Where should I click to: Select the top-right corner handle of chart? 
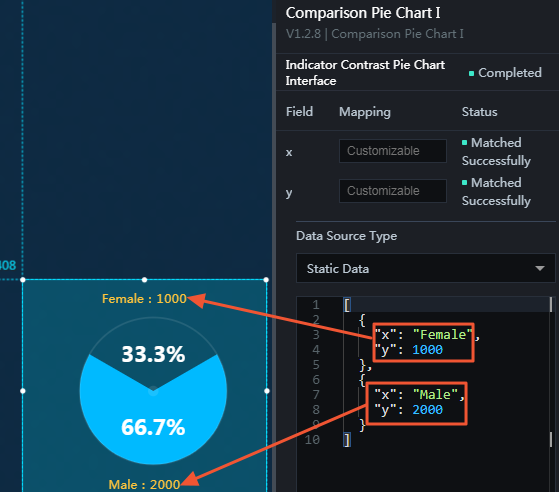(x=266, y=280)
